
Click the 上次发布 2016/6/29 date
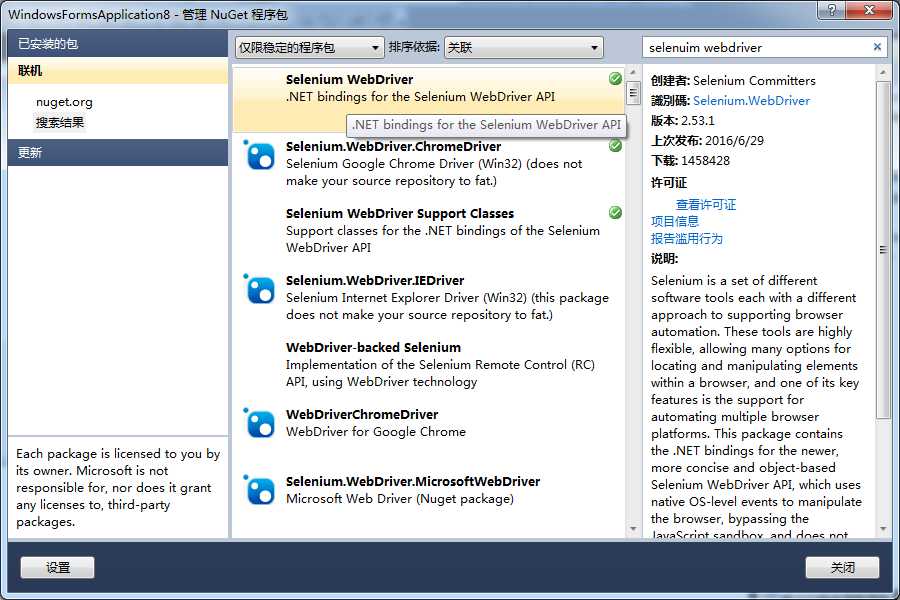[734, 141]
